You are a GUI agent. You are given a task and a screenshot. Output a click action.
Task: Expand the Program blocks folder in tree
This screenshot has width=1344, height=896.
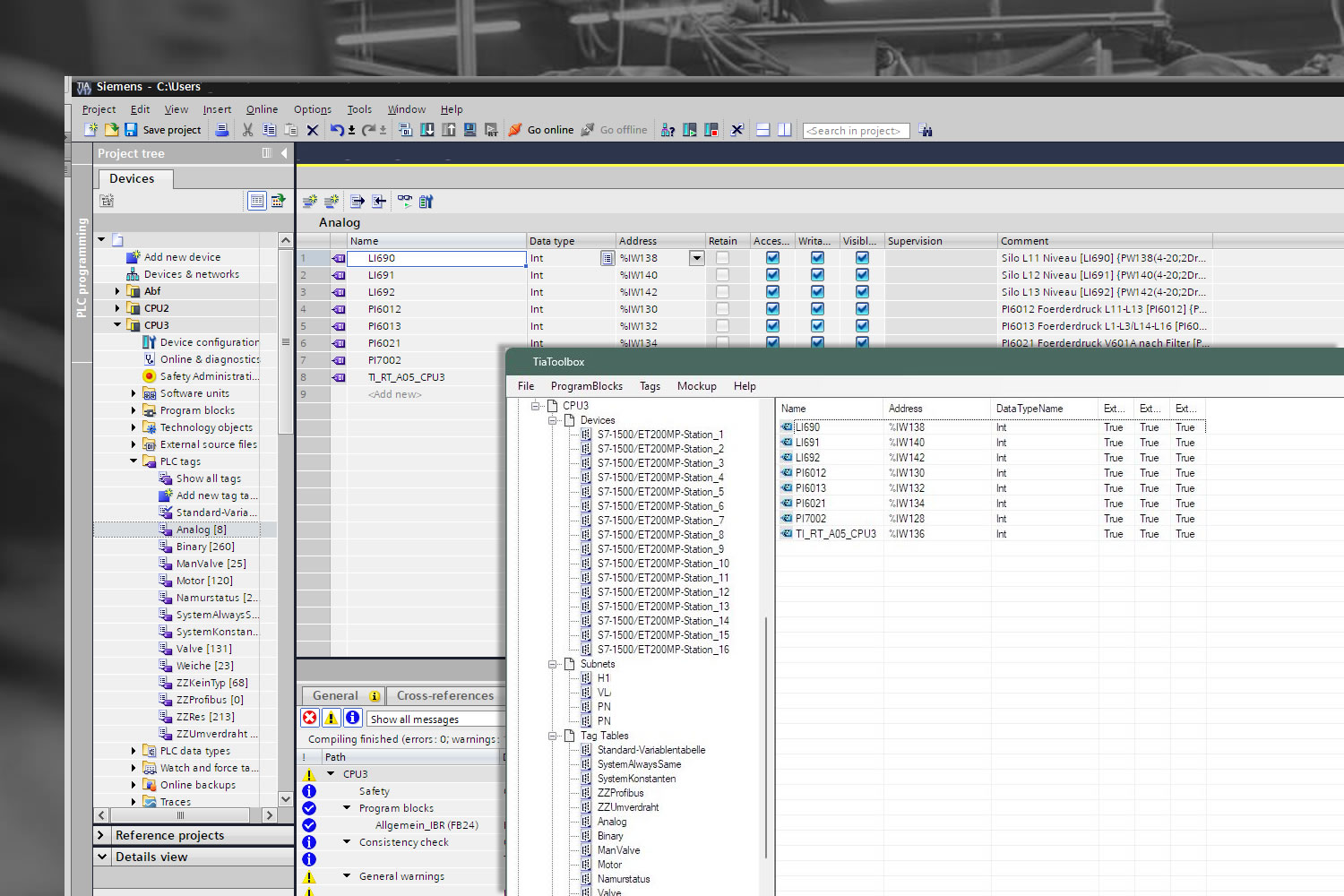click(134, 410)
